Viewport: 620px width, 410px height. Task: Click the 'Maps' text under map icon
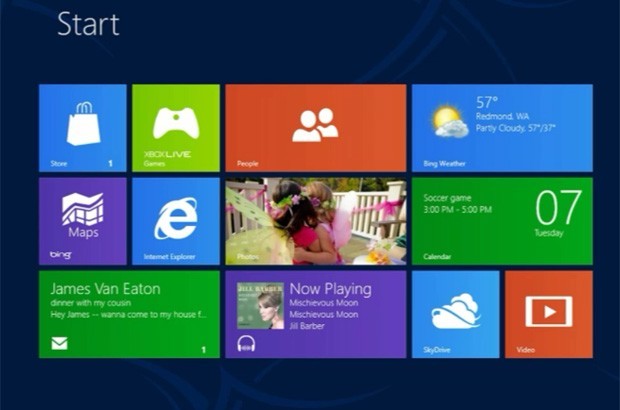[x=83, y=232]
